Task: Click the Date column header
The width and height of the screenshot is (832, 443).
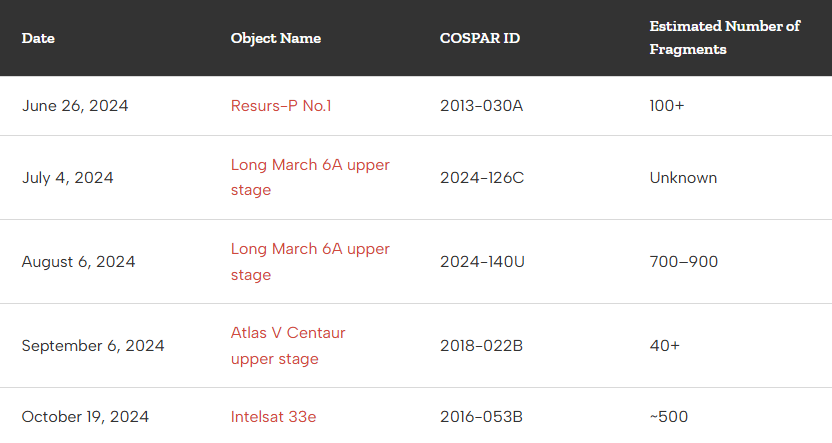Action: [x=38, y=38]
